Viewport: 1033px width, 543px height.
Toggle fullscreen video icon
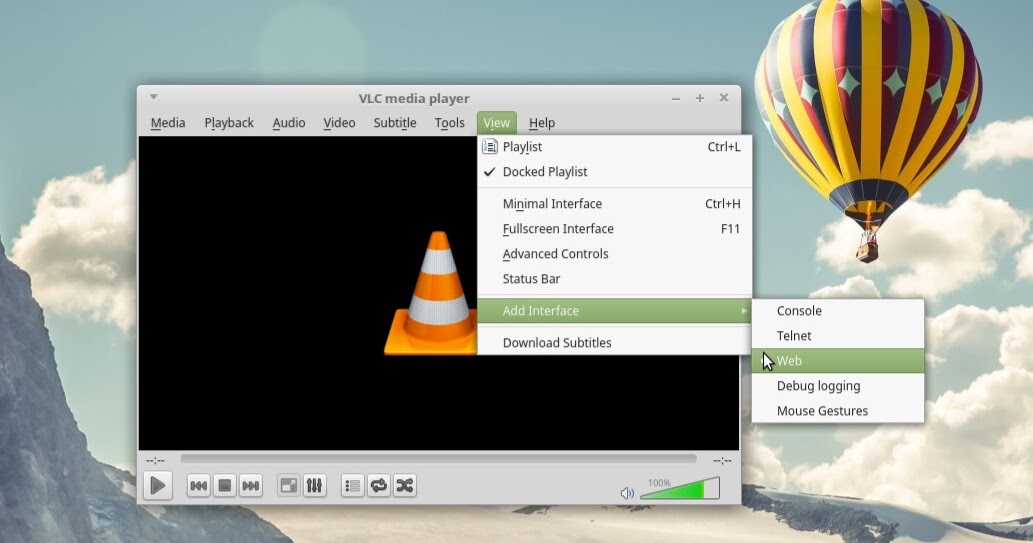coord(288,486)
